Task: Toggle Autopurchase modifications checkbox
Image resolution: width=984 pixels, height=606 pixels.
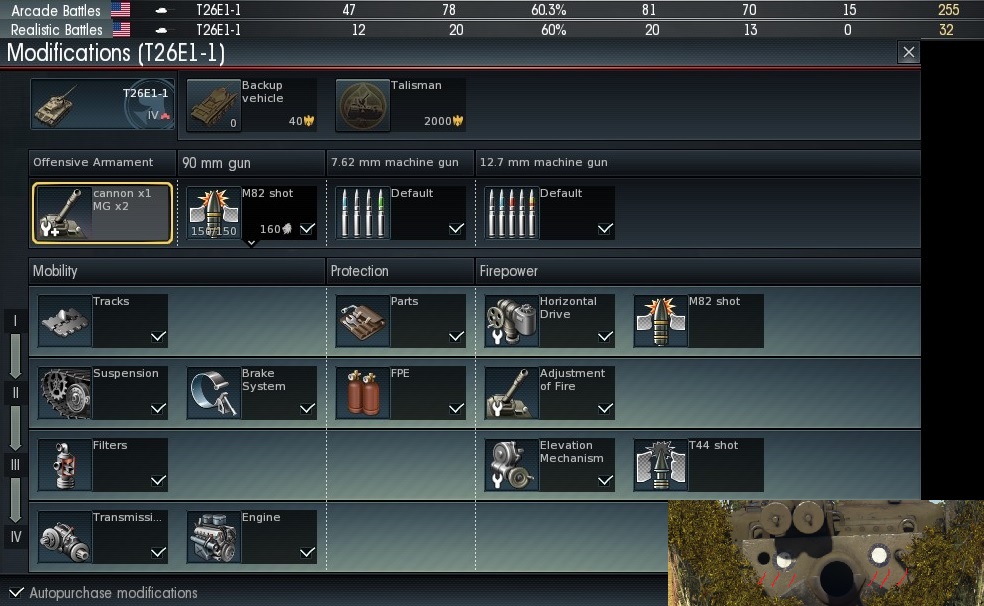Action: [x=16, y=592]
